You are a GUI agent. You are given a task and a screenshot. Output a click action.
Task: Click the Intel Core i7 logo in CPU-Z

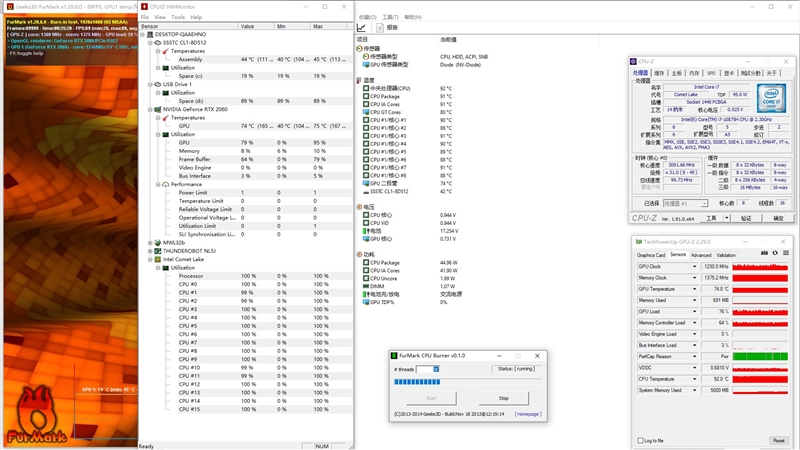[771, 98]
